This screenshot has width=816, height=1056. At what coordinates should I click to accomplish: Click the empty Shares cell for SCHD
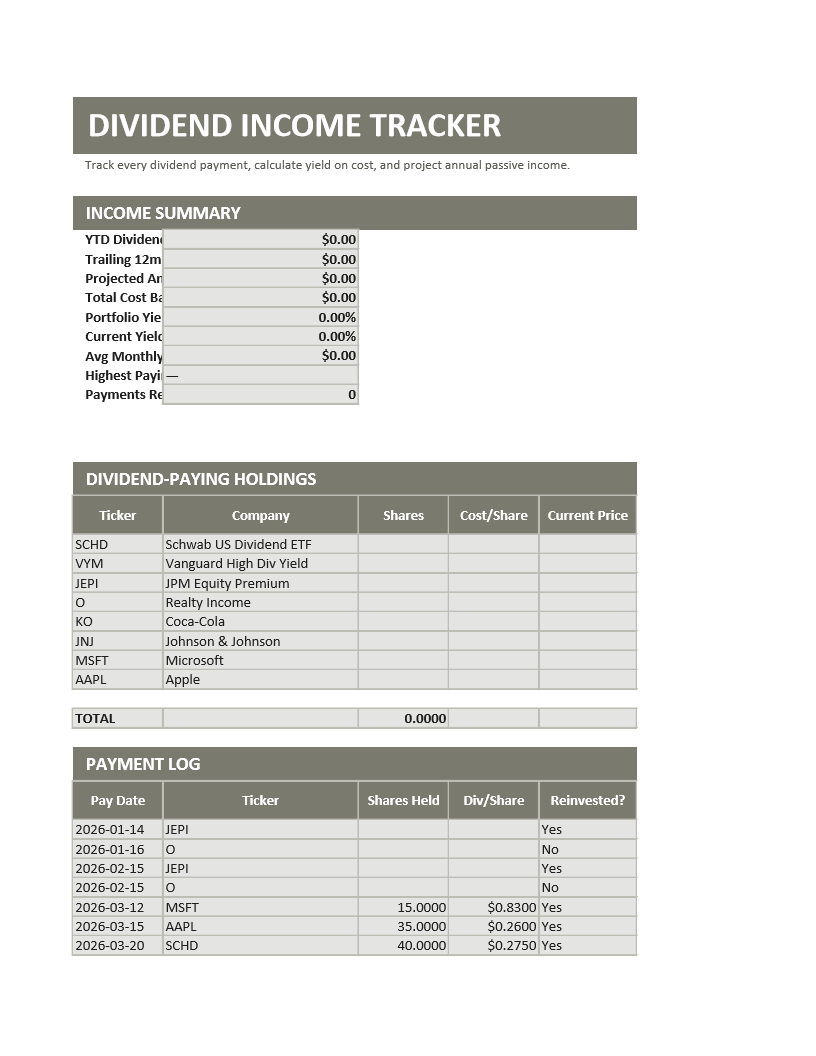(403, 544)
